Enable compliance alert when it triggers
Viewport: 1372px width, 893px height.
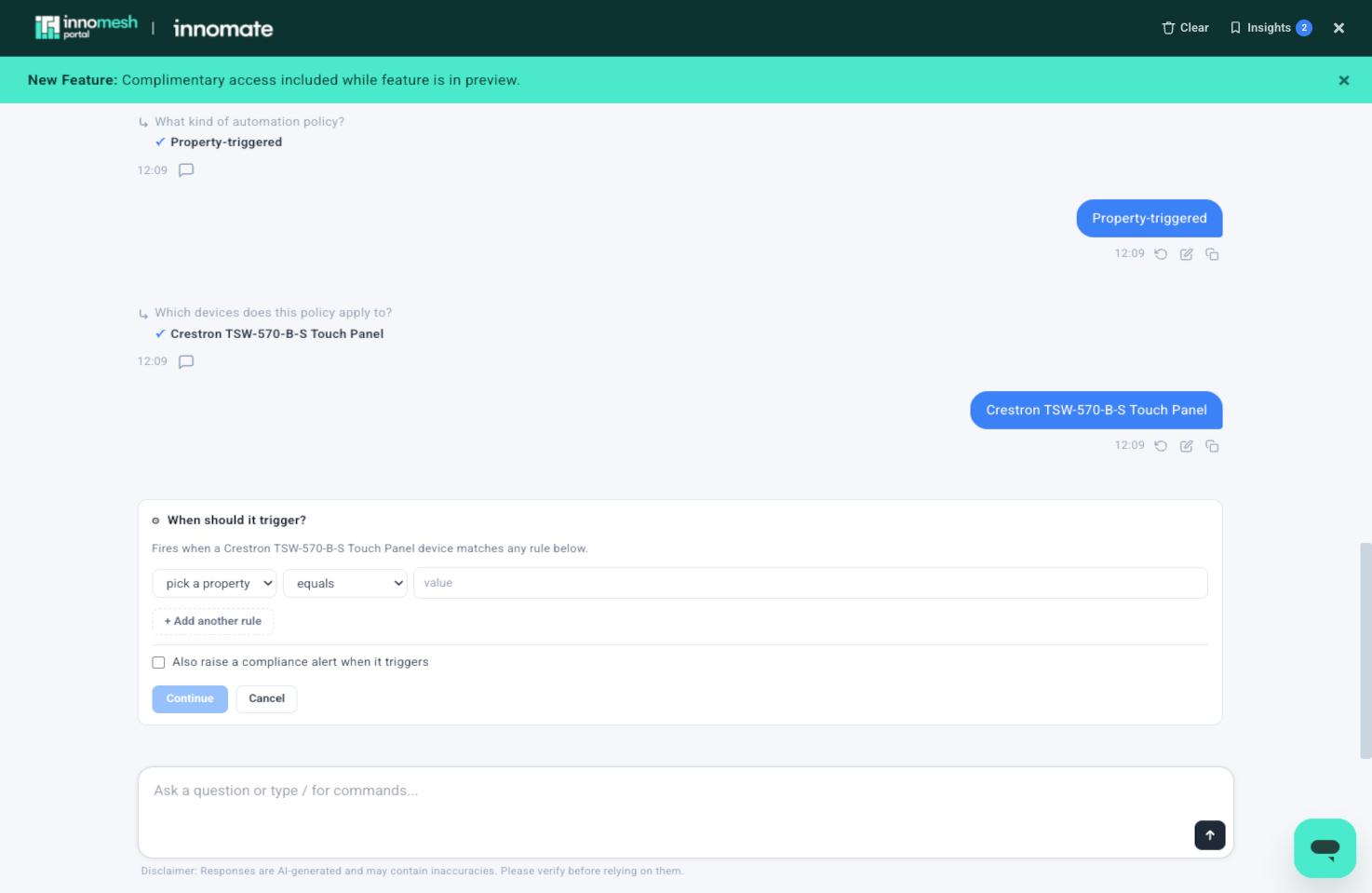click(158, 662)
